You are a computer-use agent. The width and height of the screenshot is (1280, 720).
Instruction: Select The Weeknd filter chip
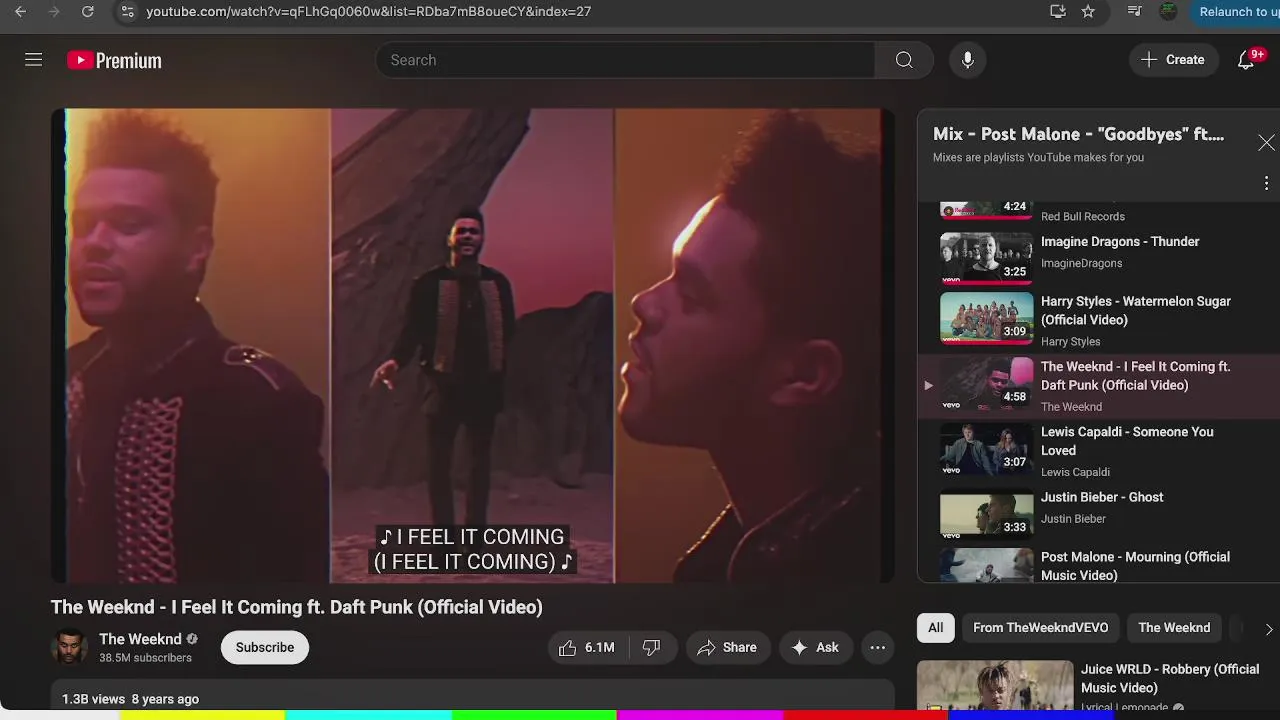pos(1174,628)
